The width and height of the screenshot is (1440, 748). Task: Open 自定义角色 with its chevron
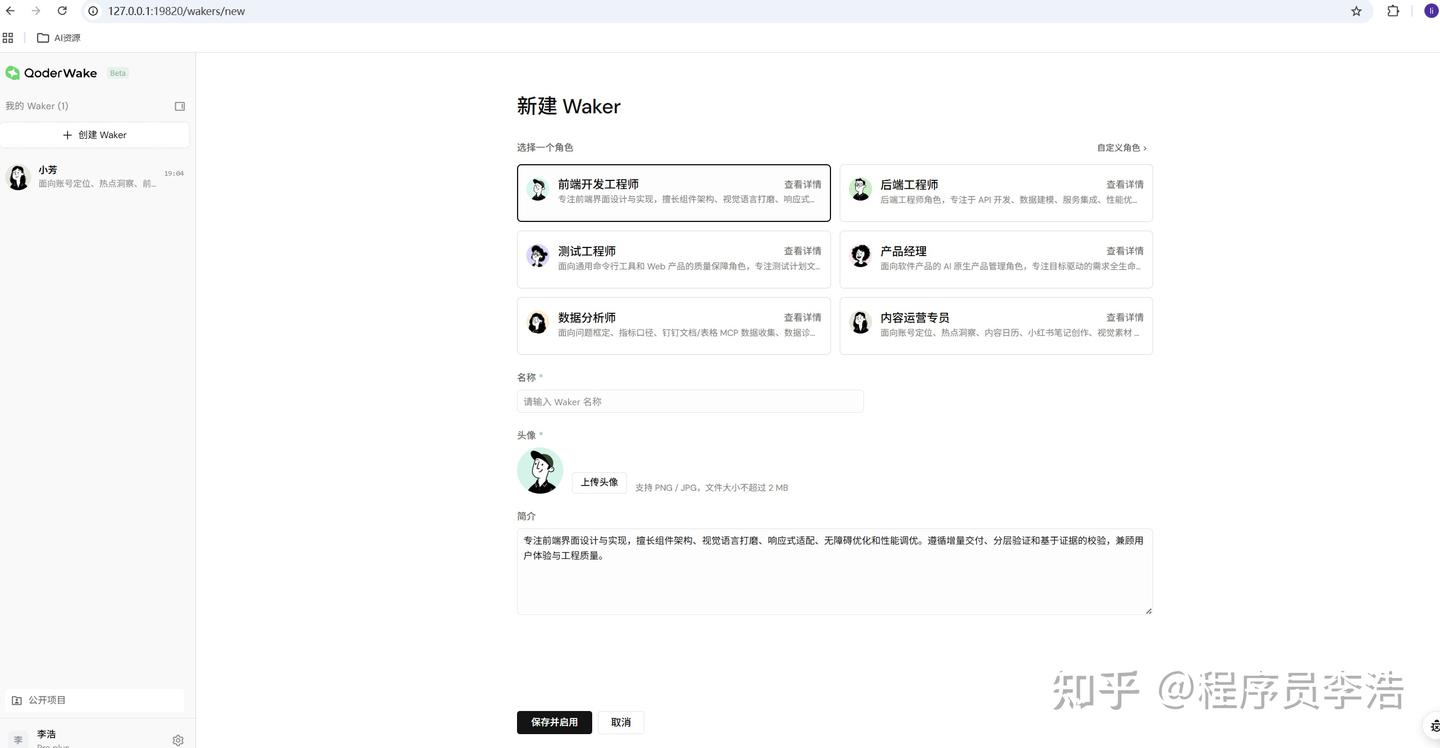[1122, 148]
